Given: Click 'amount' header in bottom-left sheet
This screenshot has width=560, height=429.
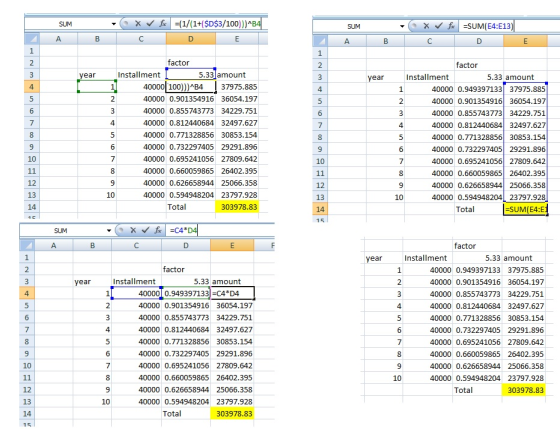Looking at the screenshot, I should (x=226, y=281).
